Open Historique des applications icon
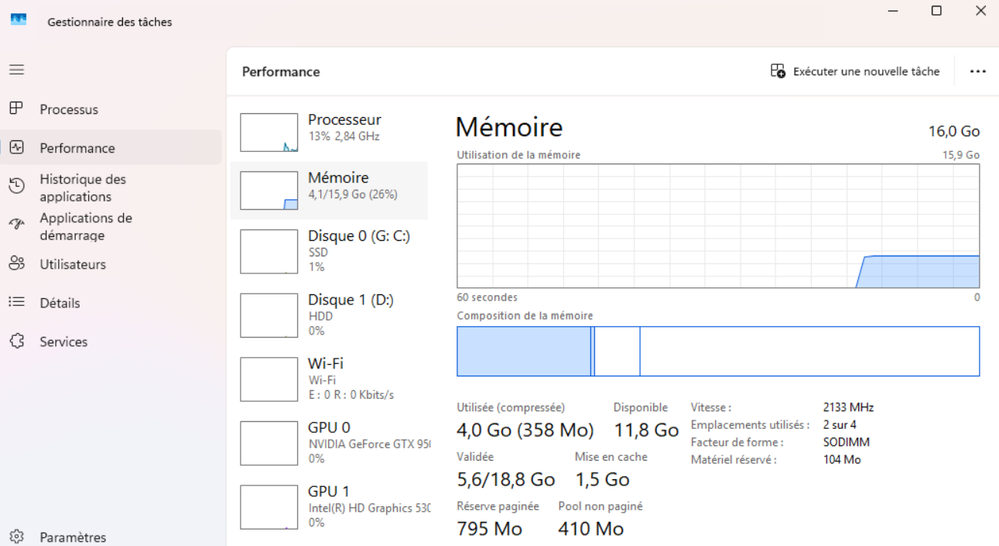Viewport: 999px width, 546px height. click(17, 187)
